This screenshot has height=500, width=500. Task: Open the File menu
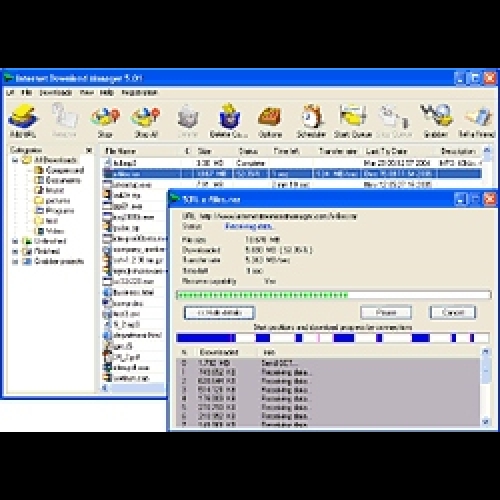pos(26,93)
